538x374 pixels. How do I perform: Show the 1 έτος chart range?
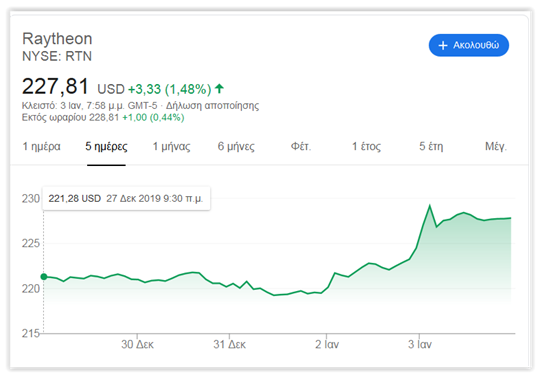click(366, 147)
